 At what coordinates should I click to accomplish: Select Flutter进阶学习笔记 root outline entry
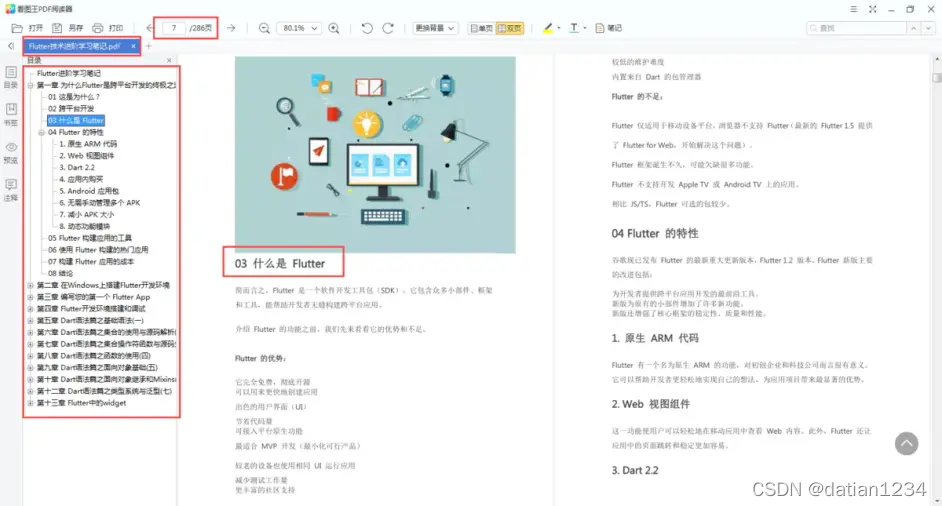point(68,73)
